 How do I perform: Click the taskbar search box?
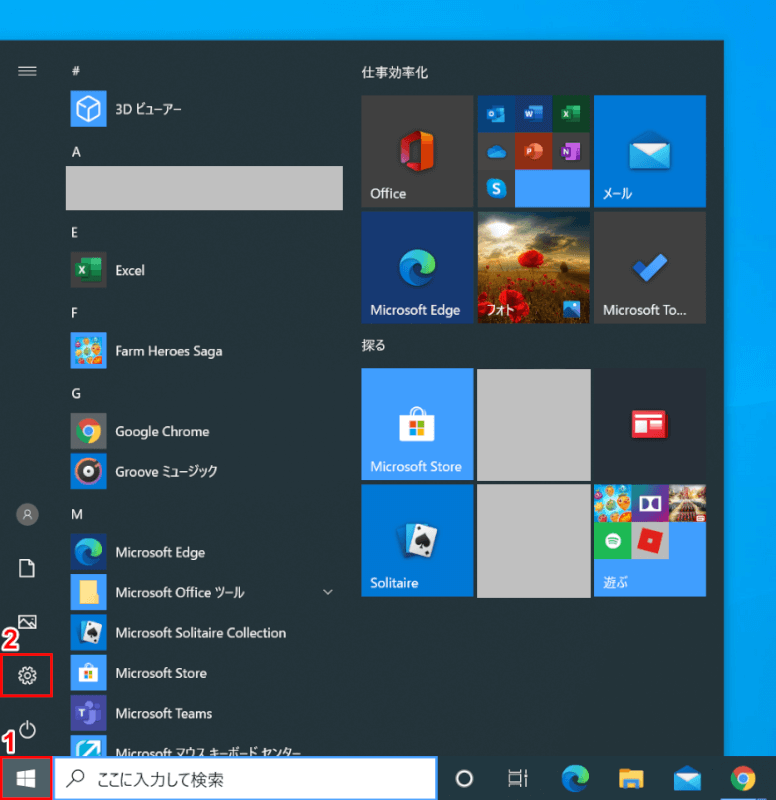pos(245,779)
